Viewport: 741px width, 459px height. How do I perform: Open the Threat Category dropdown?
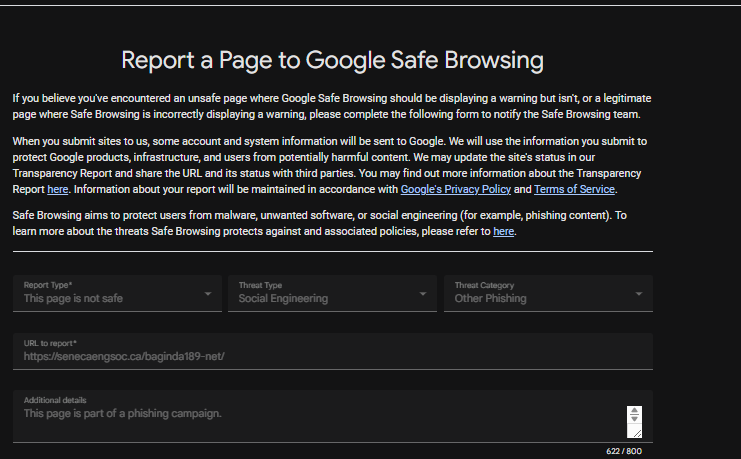[548, 293]
